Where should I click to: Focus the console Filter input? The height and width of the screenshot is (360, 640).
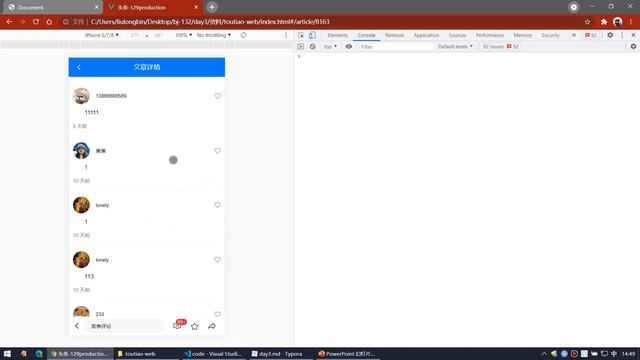click(396, 47)
